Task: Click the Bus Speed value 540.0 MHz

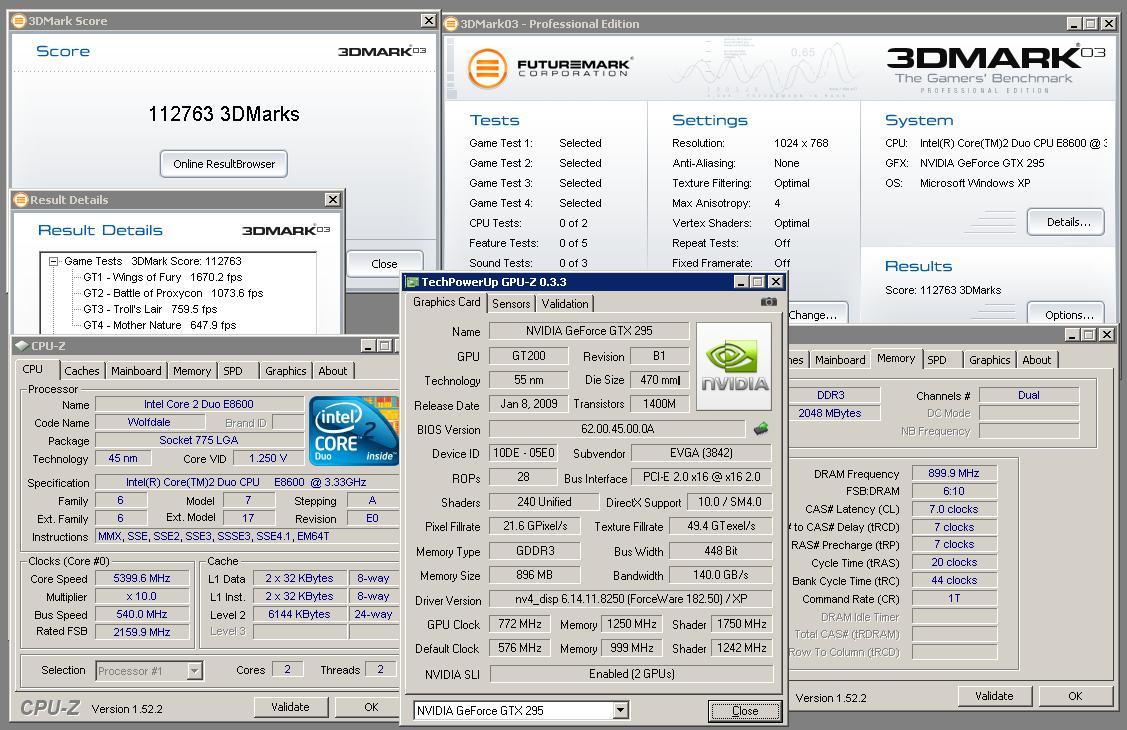Action: coord(142,614)
